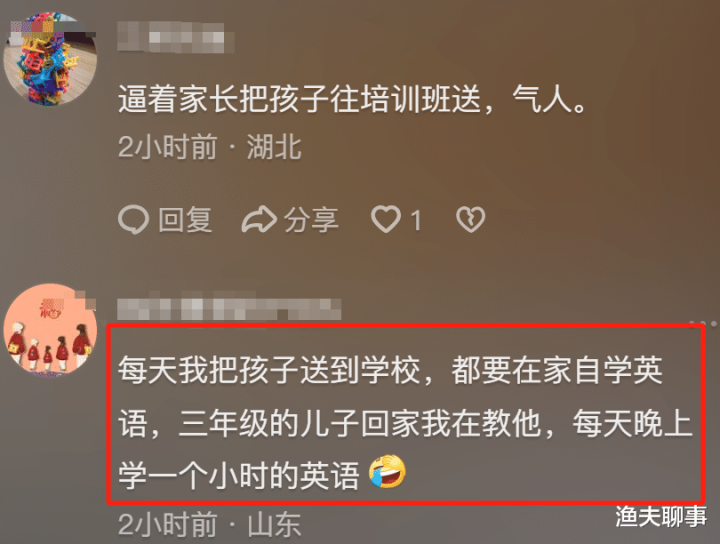Click the 渔夫聊事 watermark
This screenshot has height=544, width=720.
[x=661, y=516]
